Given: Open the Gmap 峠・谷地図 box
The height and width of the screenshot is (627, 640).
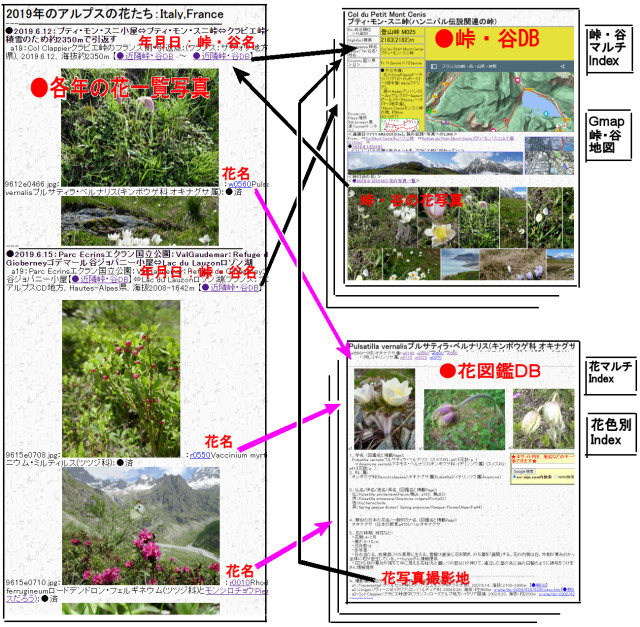Looking at the screenshot, I should (608, 136).
